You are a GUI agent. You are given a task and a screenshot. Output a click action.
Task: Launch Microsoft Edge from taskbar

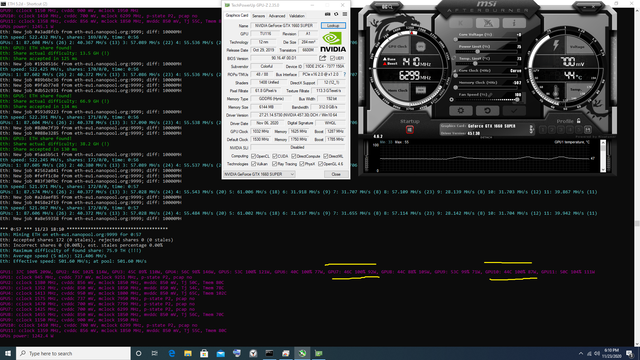pos(171,353)
